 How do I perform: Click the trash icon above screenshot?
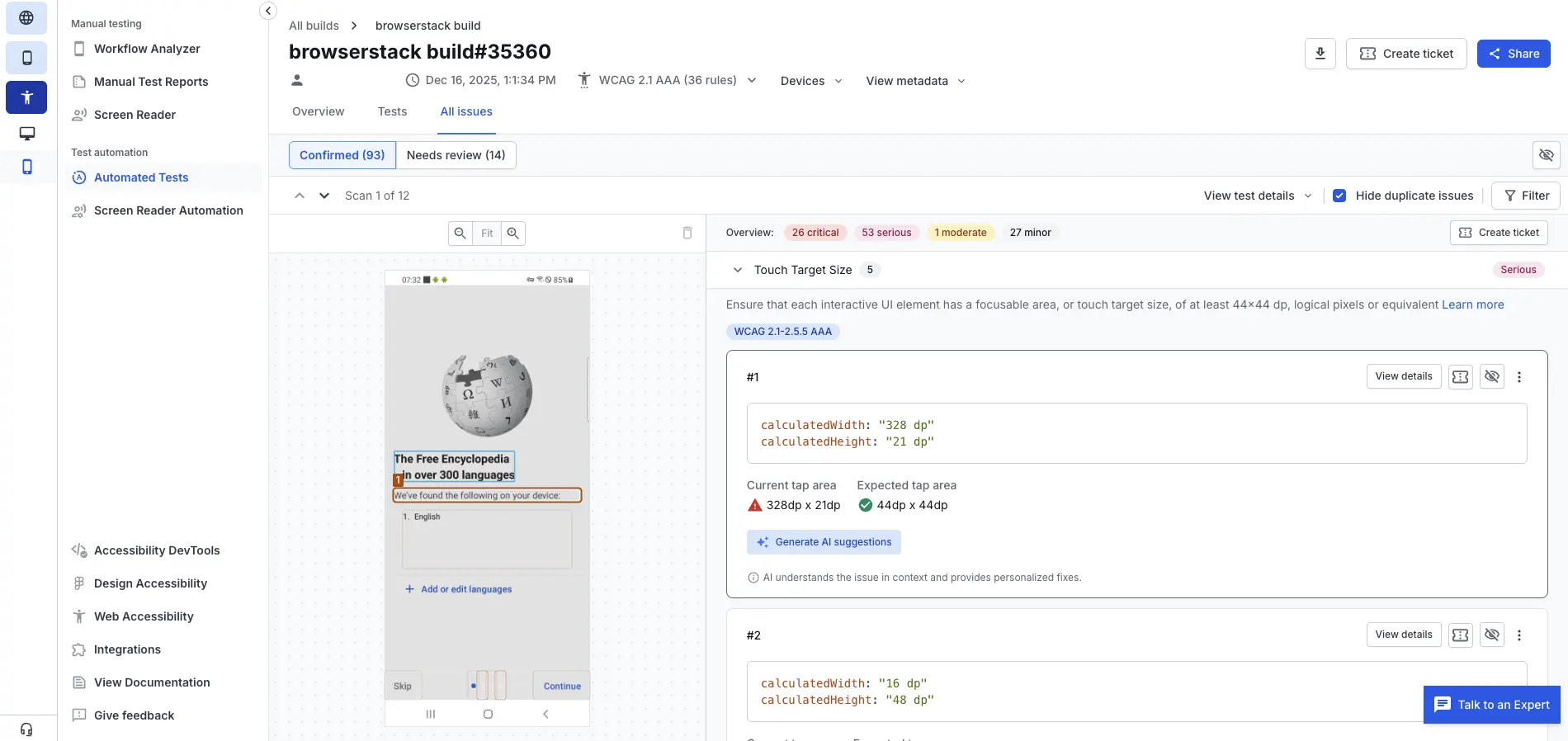687,234
